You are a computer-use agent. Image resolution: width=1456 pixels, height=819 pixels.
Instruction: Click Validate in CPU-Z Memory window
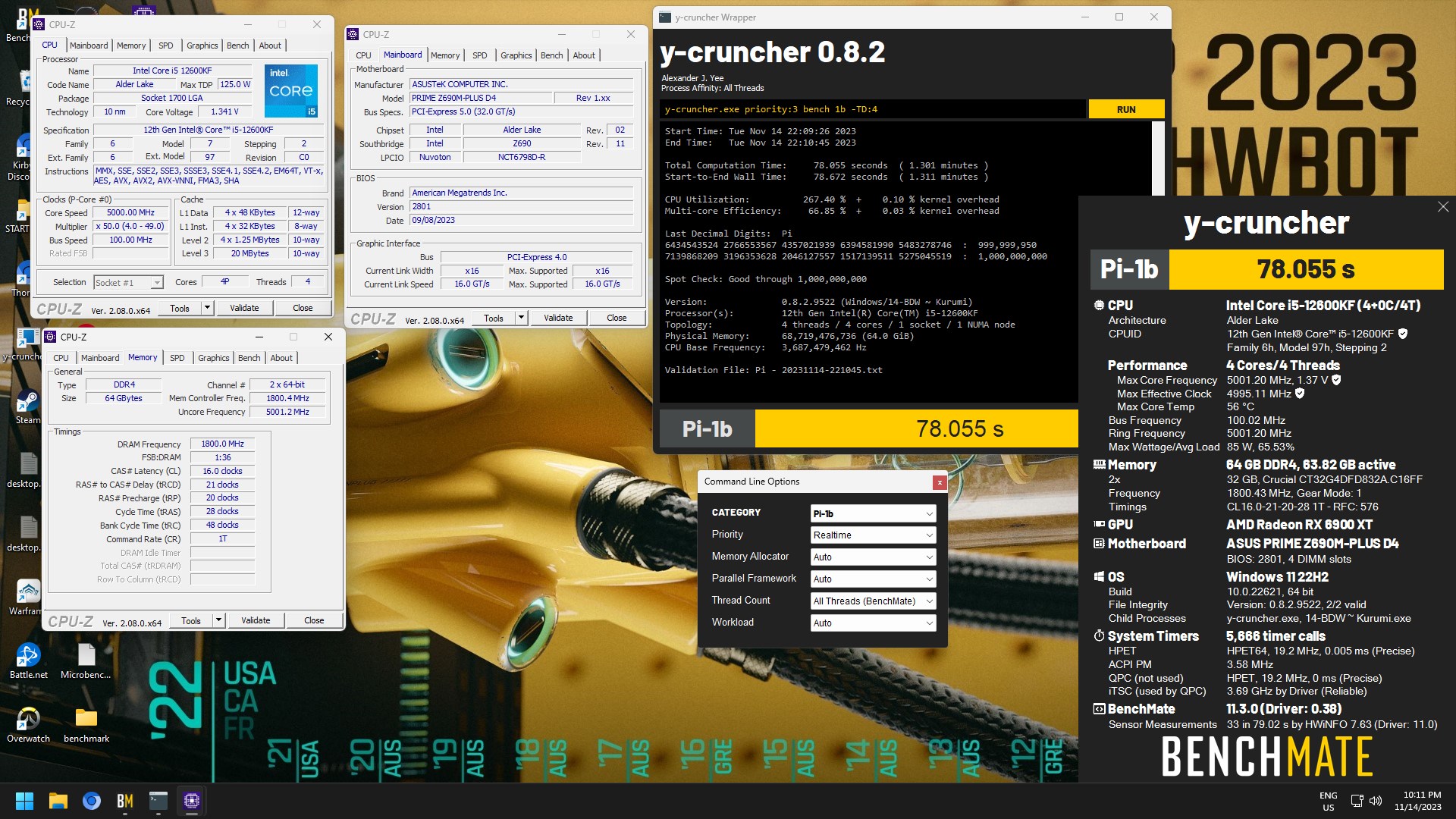pos(256,620)
